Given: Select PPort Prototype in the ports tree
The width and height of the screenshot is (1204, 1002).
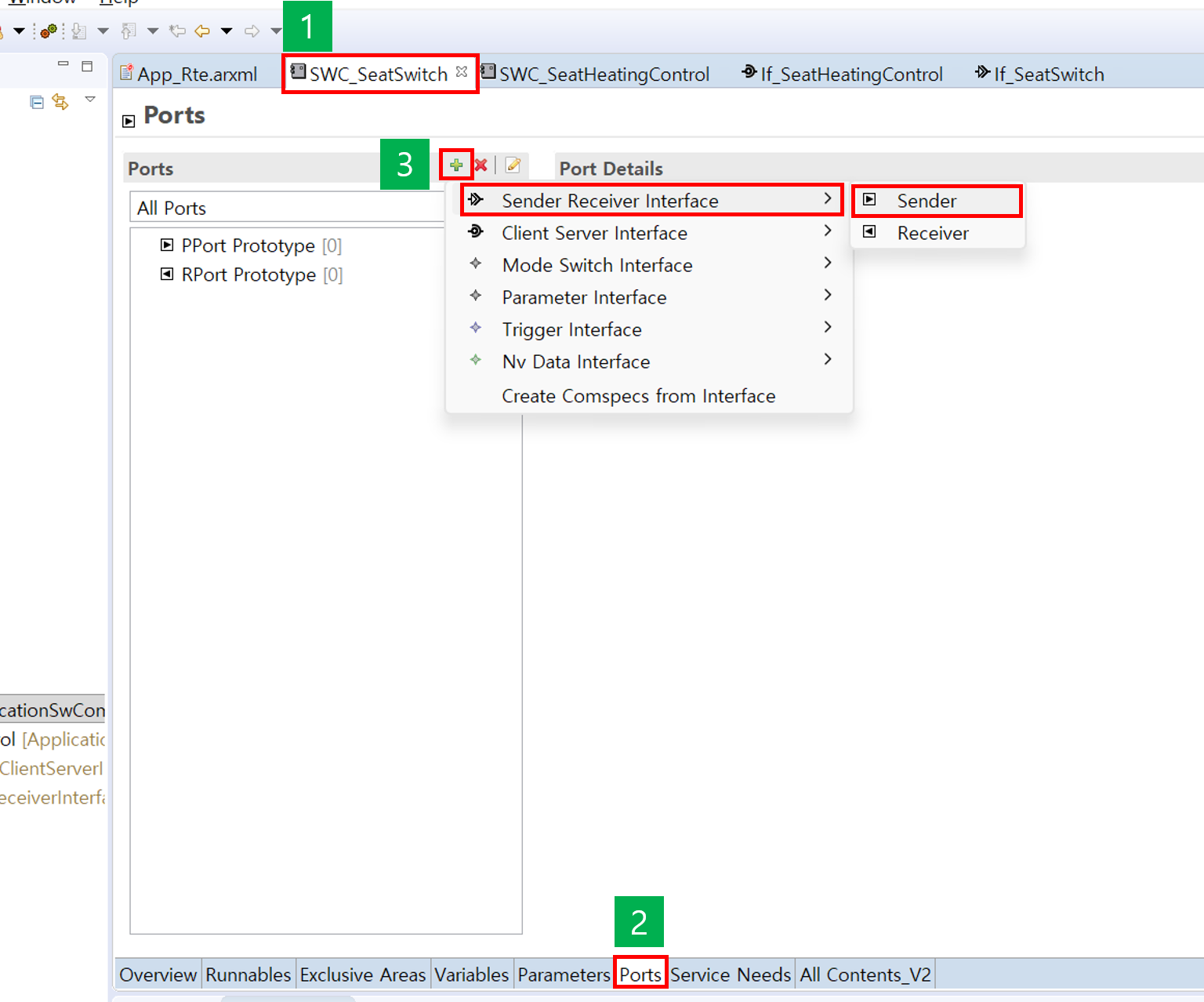Looking at the screenshot, I should 248,246.
